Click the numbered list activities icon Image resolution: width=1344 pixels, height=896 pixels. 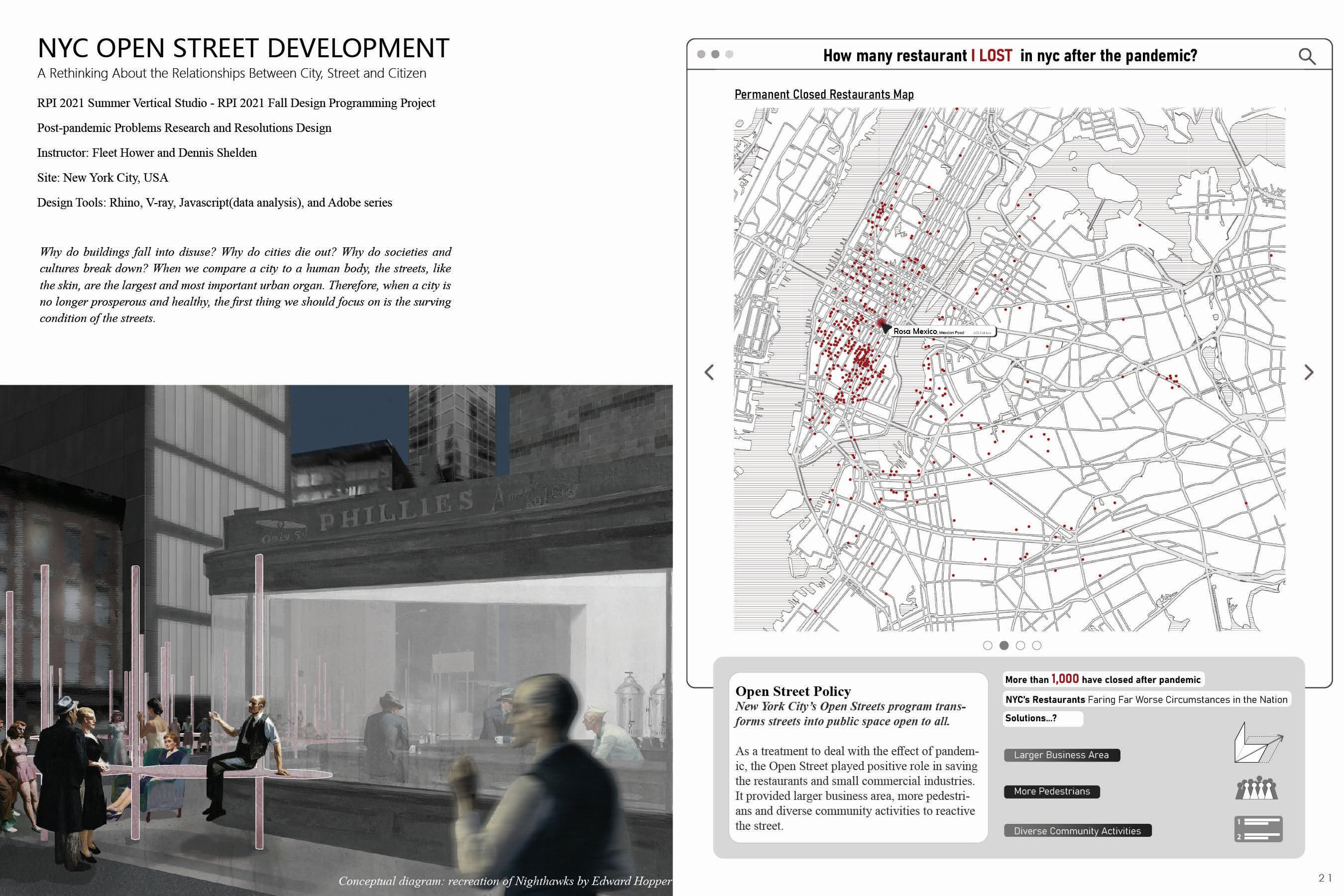[x=1258, y=829]
